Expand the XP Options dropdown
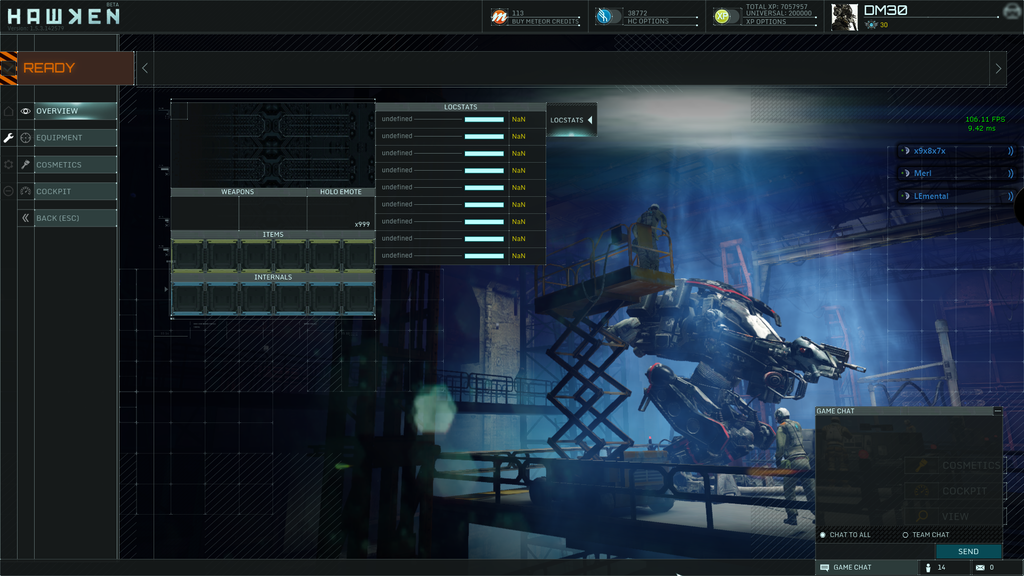1024x576 pixels. point(781,20)
